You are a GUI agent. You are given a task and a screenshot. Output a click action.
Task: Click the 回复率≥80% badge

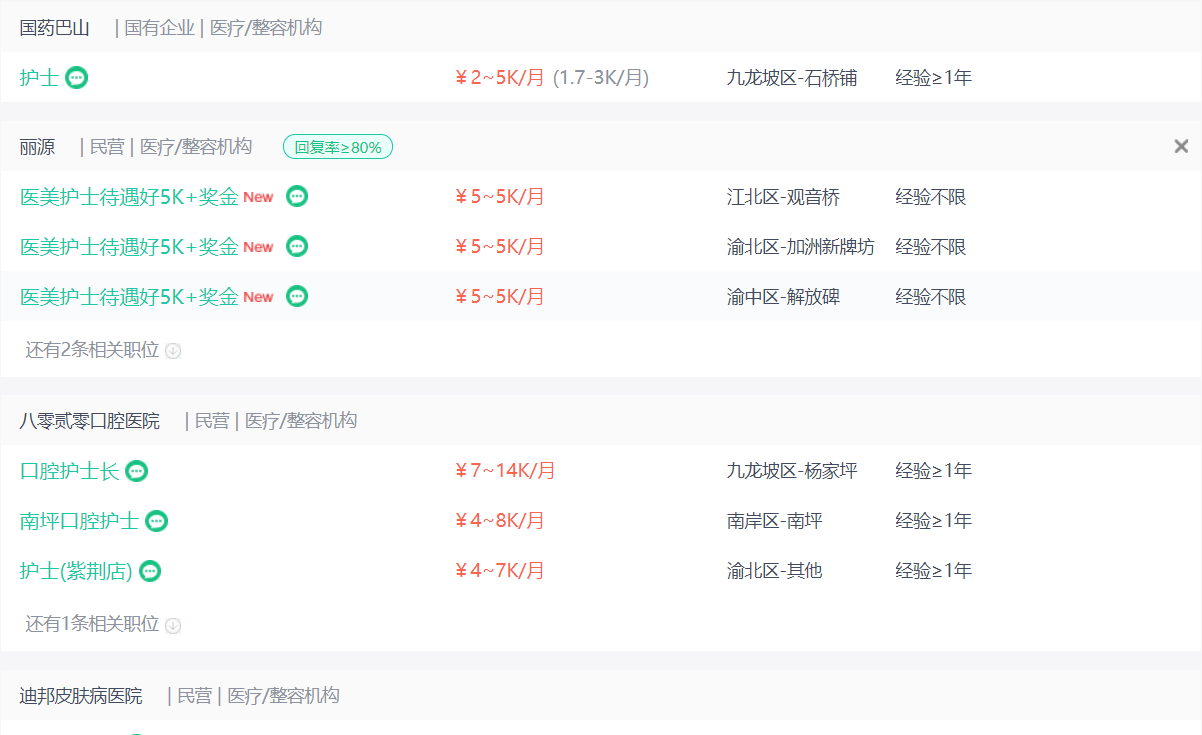pos(338,147)
